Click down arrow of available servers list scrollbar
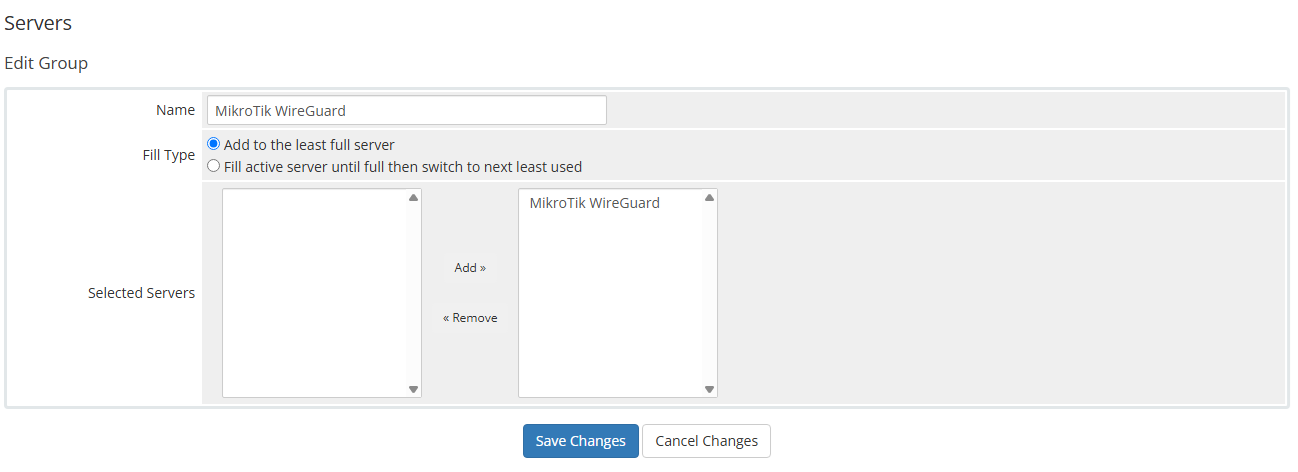This screenshot has height=472, width=1298. click(414, 389)
